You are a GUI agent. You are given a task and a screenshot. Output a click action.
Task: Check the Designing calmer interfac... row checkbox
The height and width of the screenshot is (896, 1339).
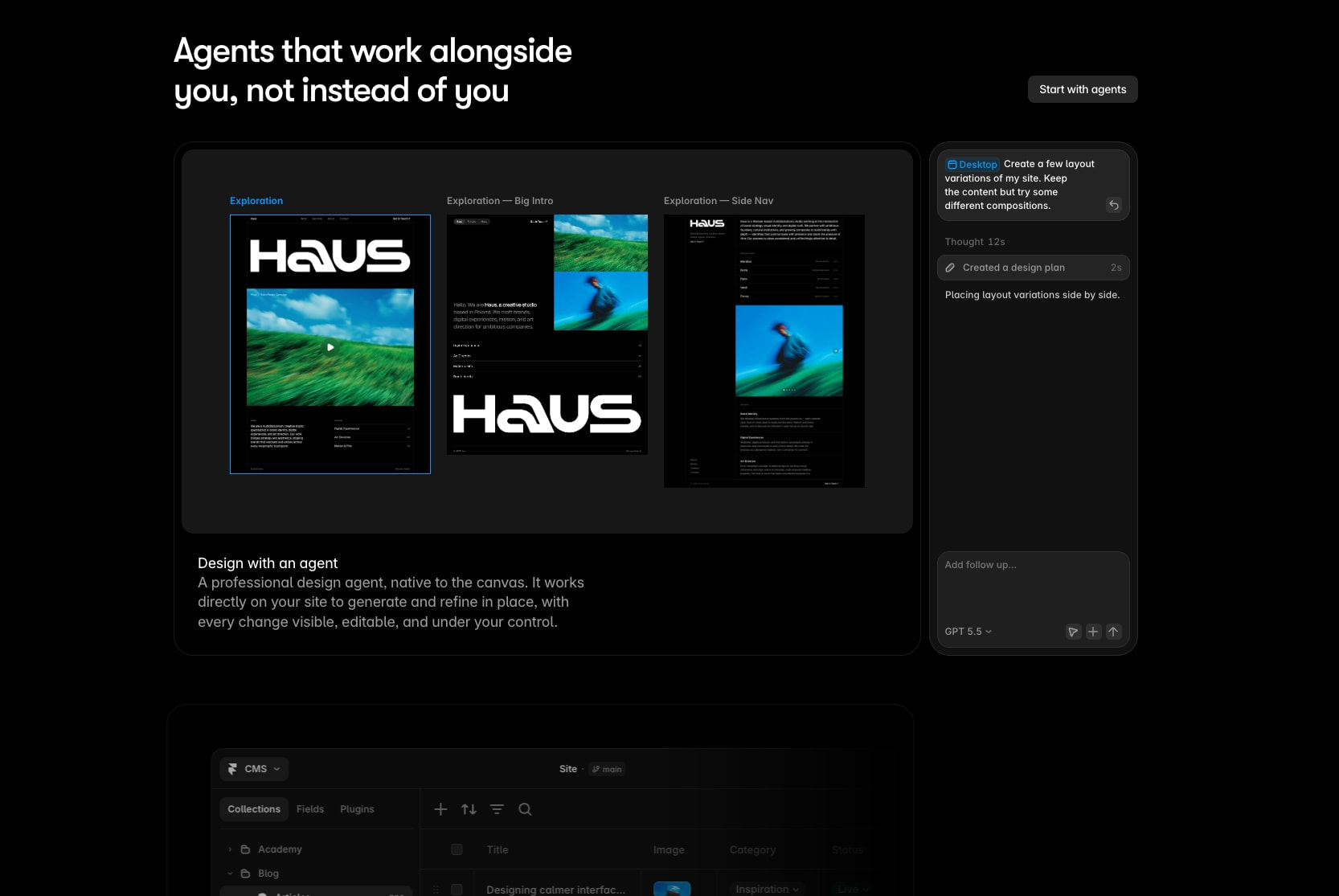[457, 890]
